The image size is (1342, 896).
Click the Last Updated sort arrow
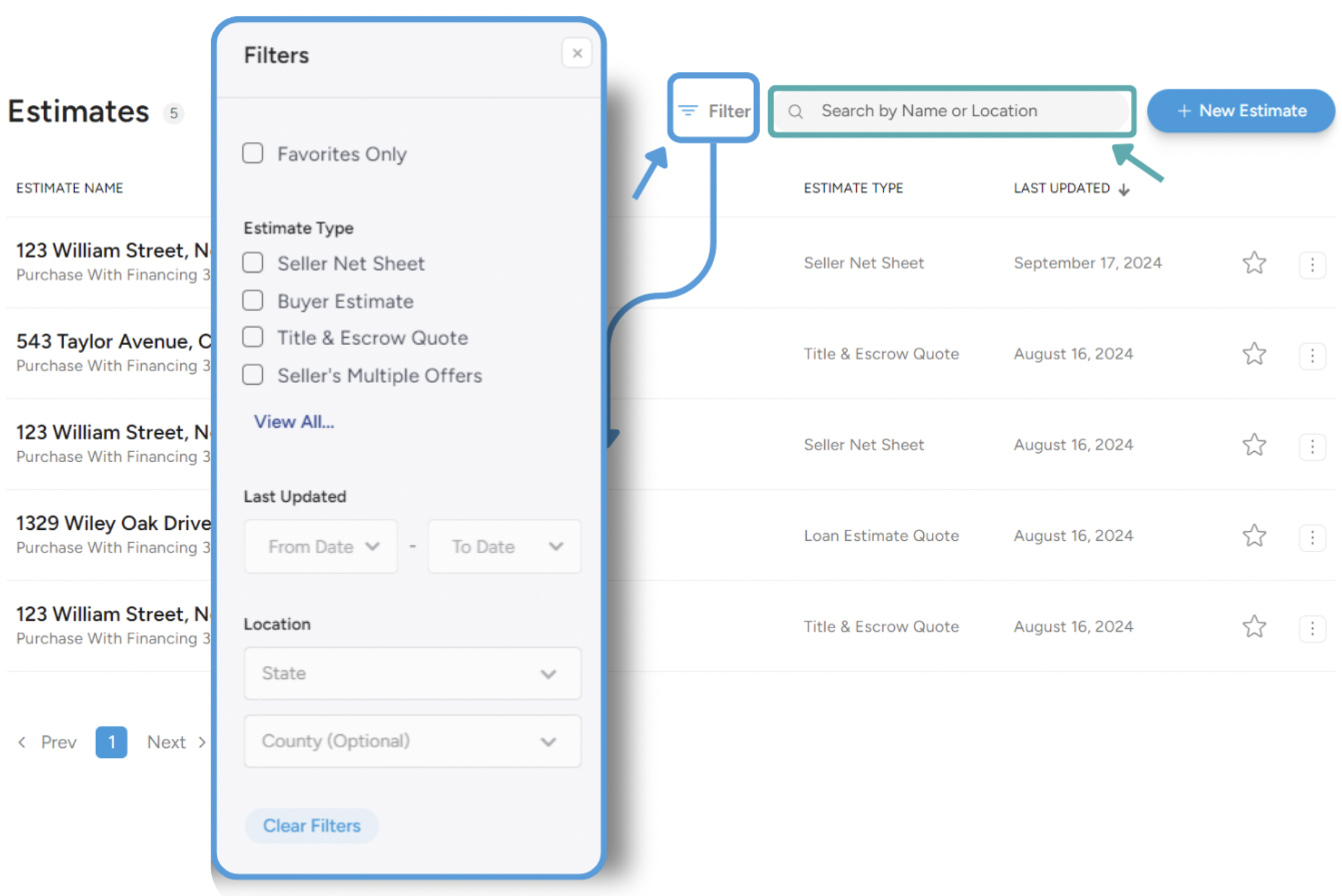pos(1124,190)
